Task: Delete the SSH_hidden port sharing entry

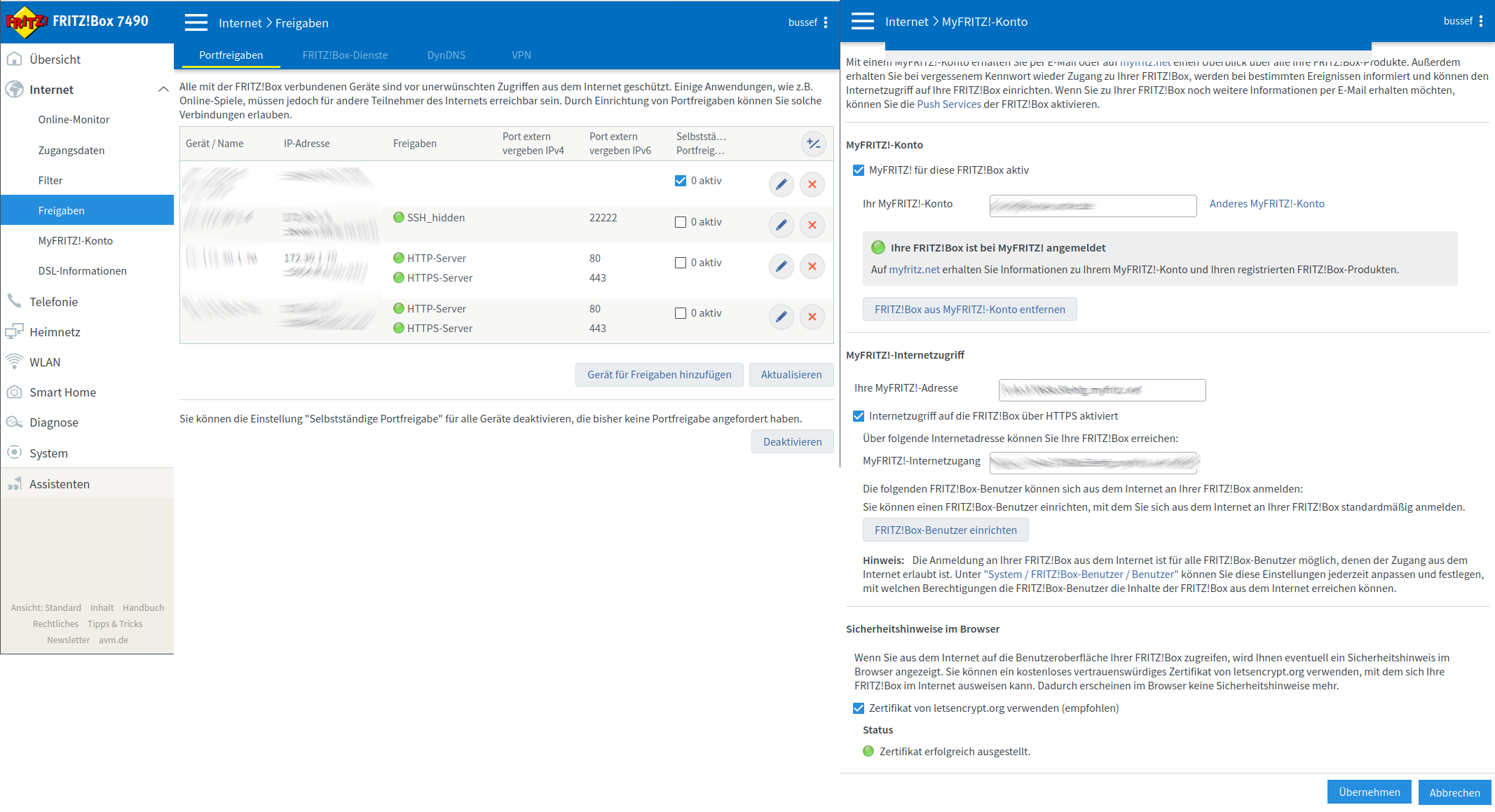Action: point(812,225)
